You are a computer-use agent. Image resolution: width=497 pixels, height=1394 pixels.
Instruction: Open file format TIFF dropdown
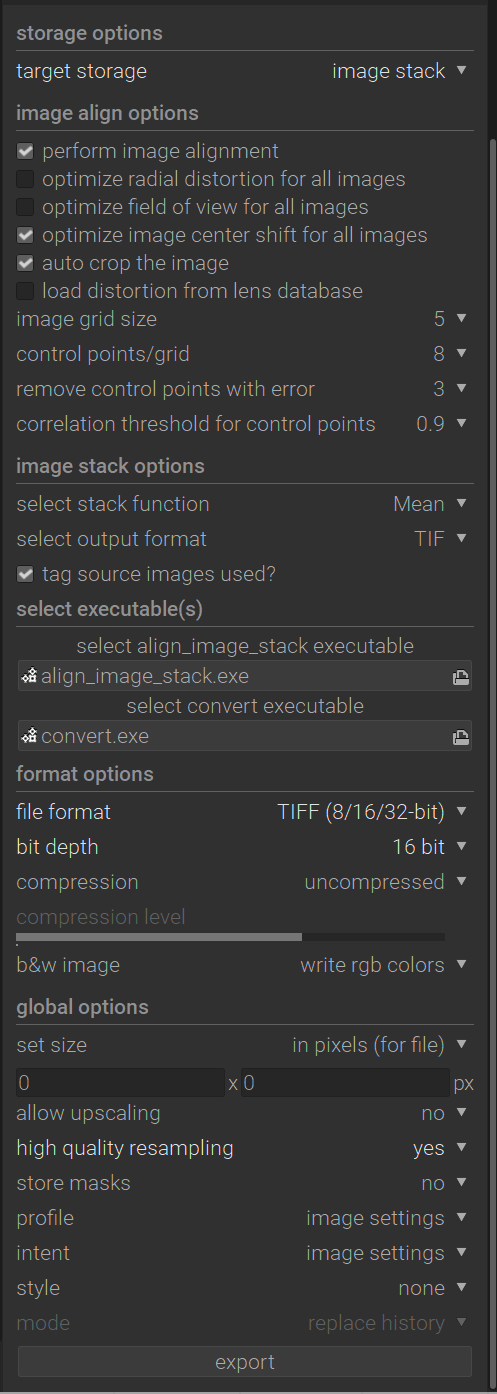243,812
